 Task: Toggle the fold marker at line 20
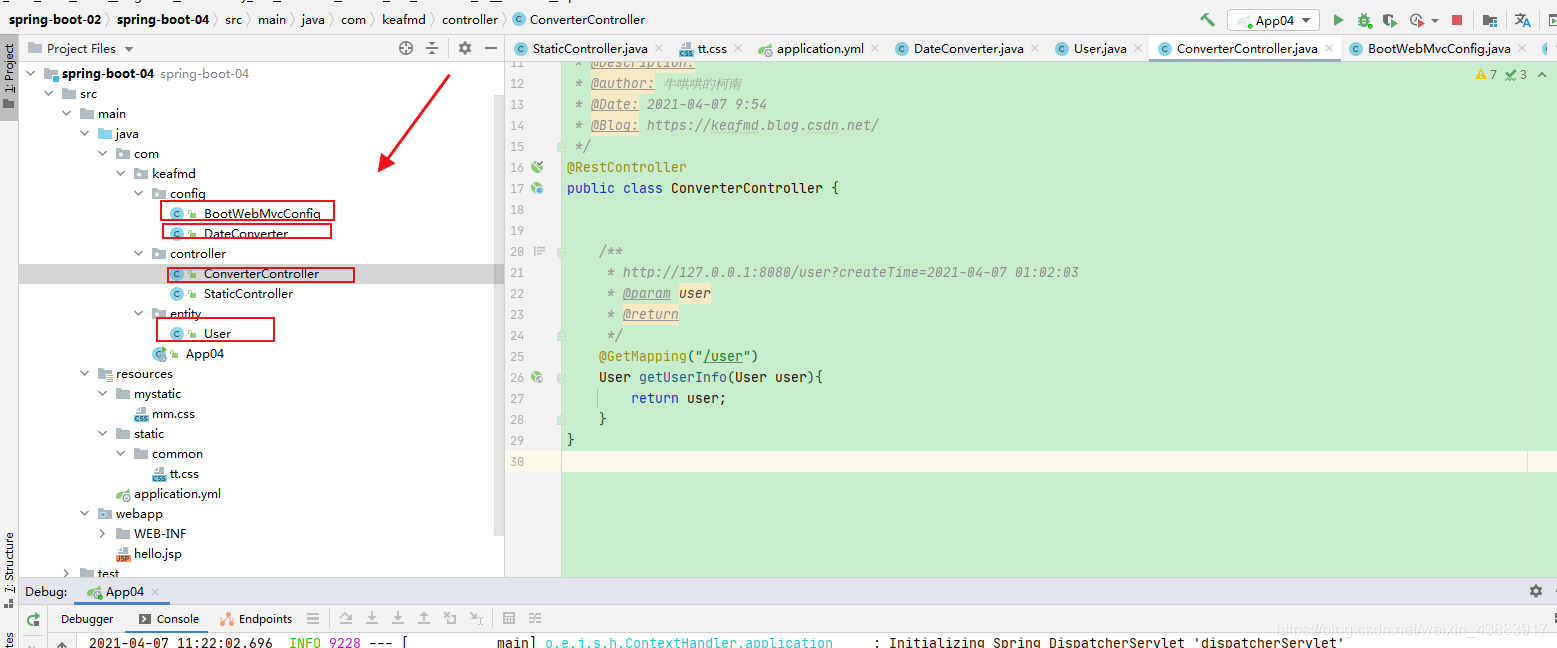(x=539, y=251)
